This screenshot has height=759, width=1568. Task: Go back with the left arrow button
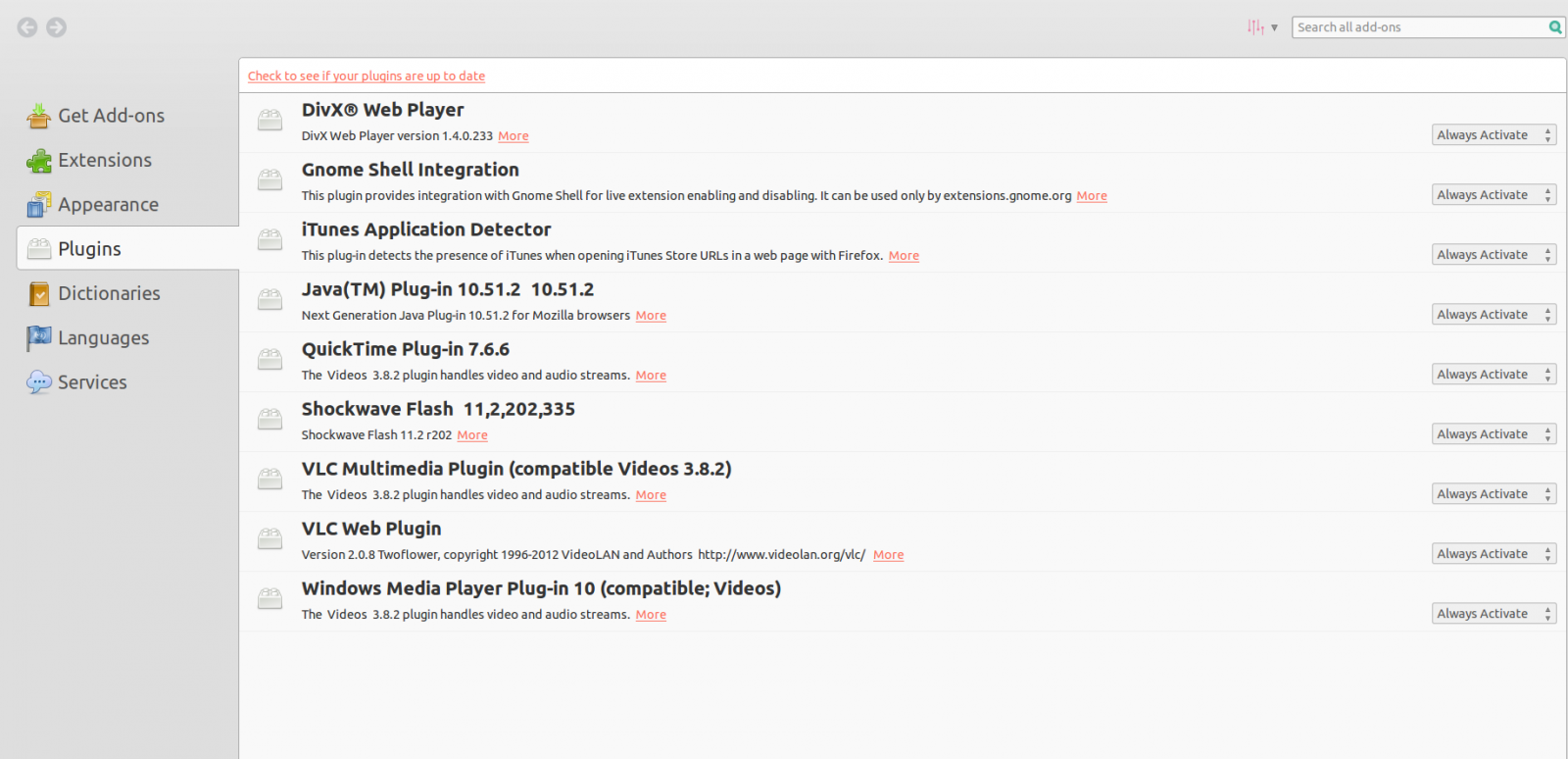(27, 27)
